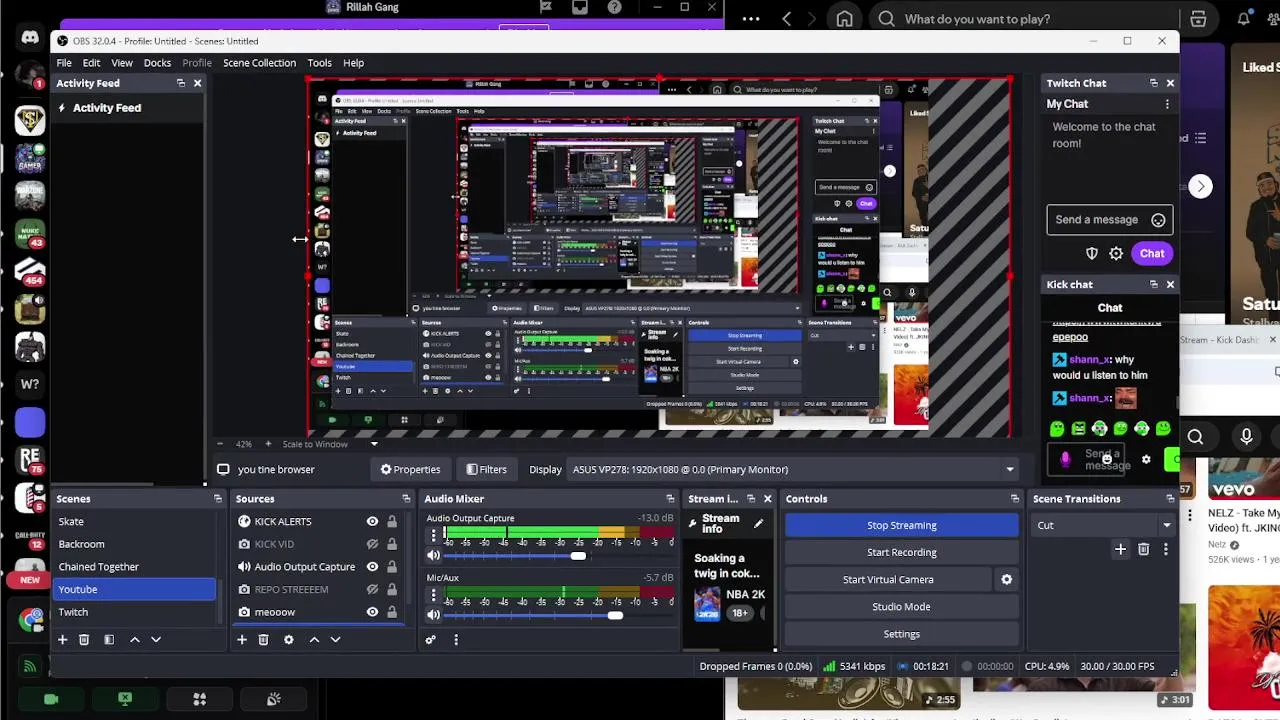The height and width of the screenshot is (720, 1280).
Task: Hide the meooow source
Action: tap(372, 612)
